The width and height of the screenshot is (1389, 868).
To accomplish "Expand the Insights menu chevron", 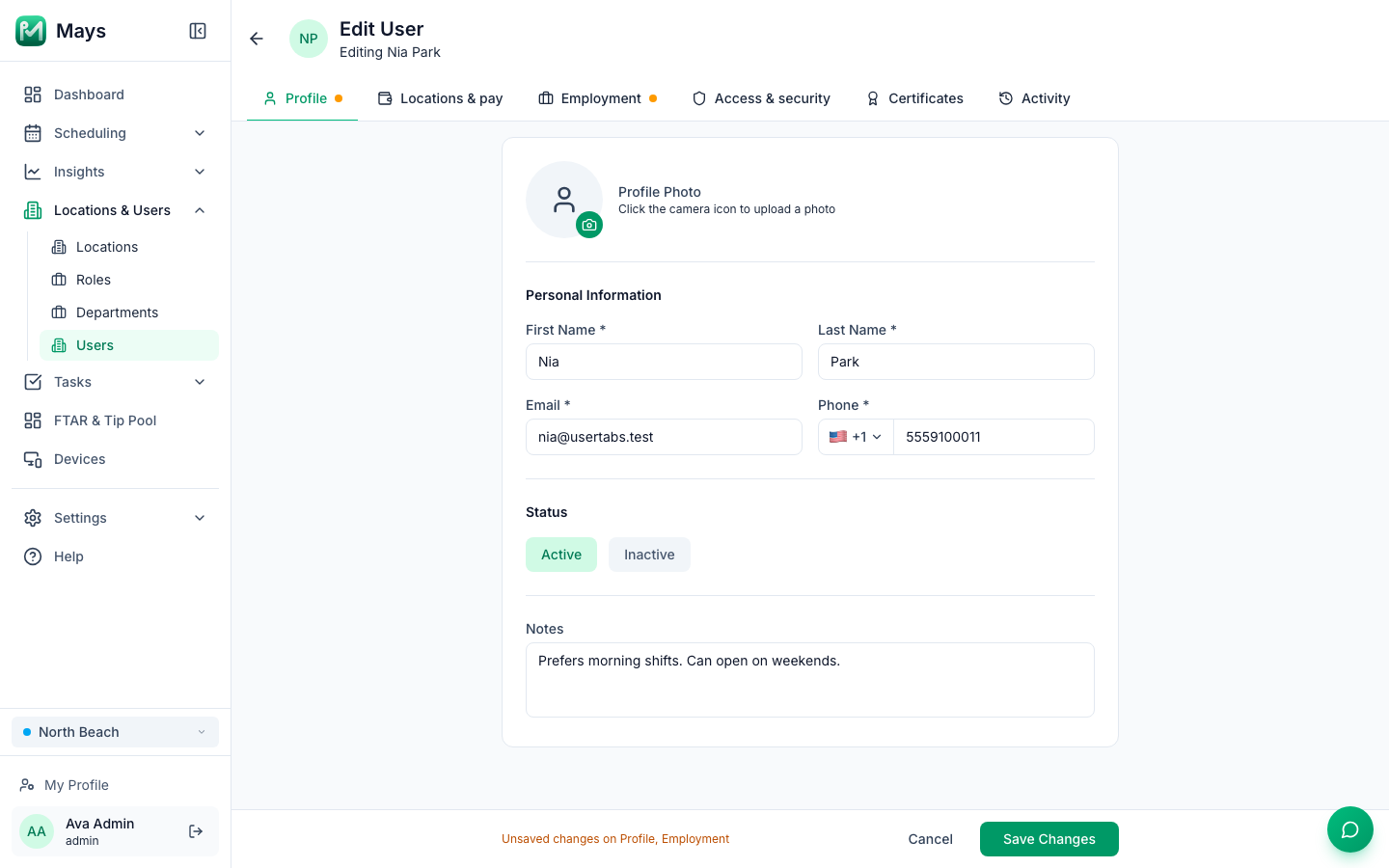I will coord(200,172).
